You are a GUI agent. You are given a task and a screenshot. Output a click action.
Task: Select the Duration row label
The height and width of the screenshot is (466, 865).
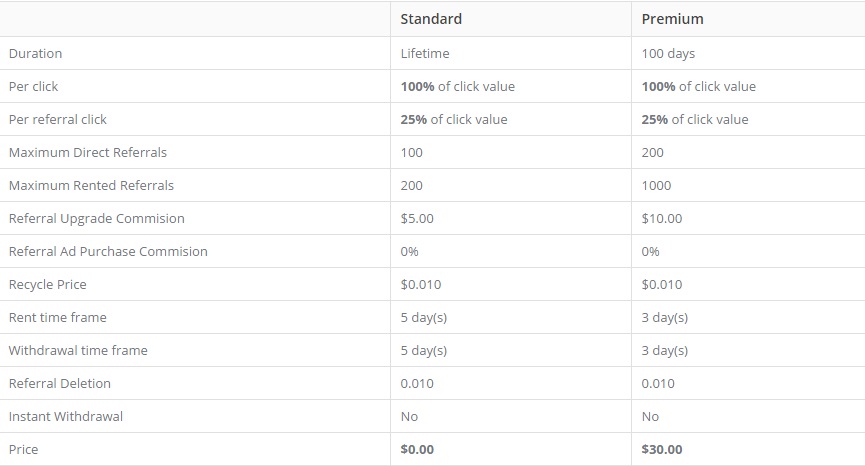(35, 53)
